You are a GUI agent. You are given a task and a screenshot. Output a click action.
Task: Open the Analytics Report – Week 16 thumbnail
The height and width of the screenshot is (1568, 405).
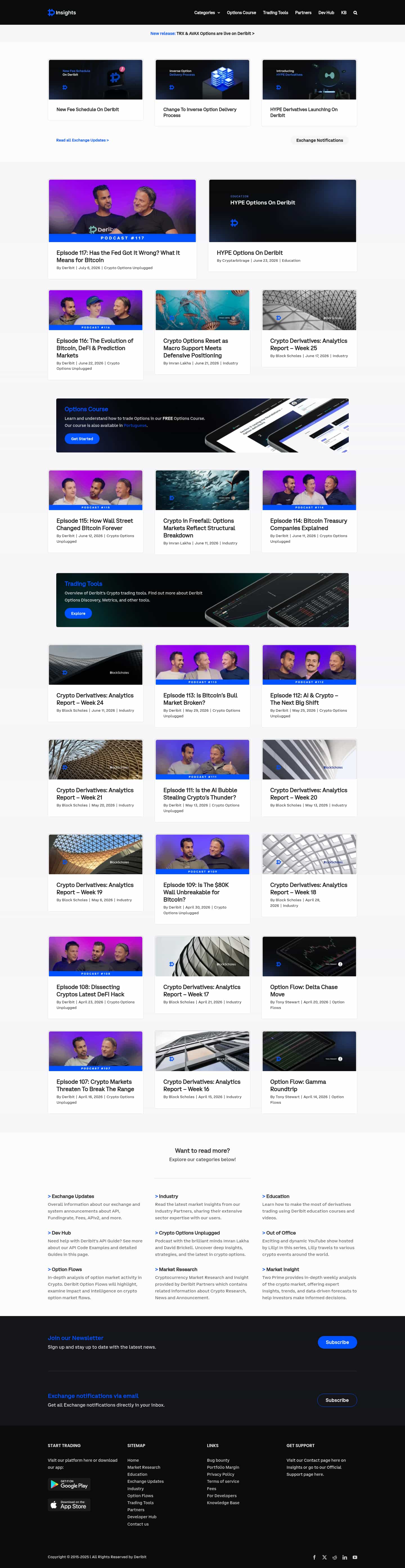click(x=202, y=1051)
